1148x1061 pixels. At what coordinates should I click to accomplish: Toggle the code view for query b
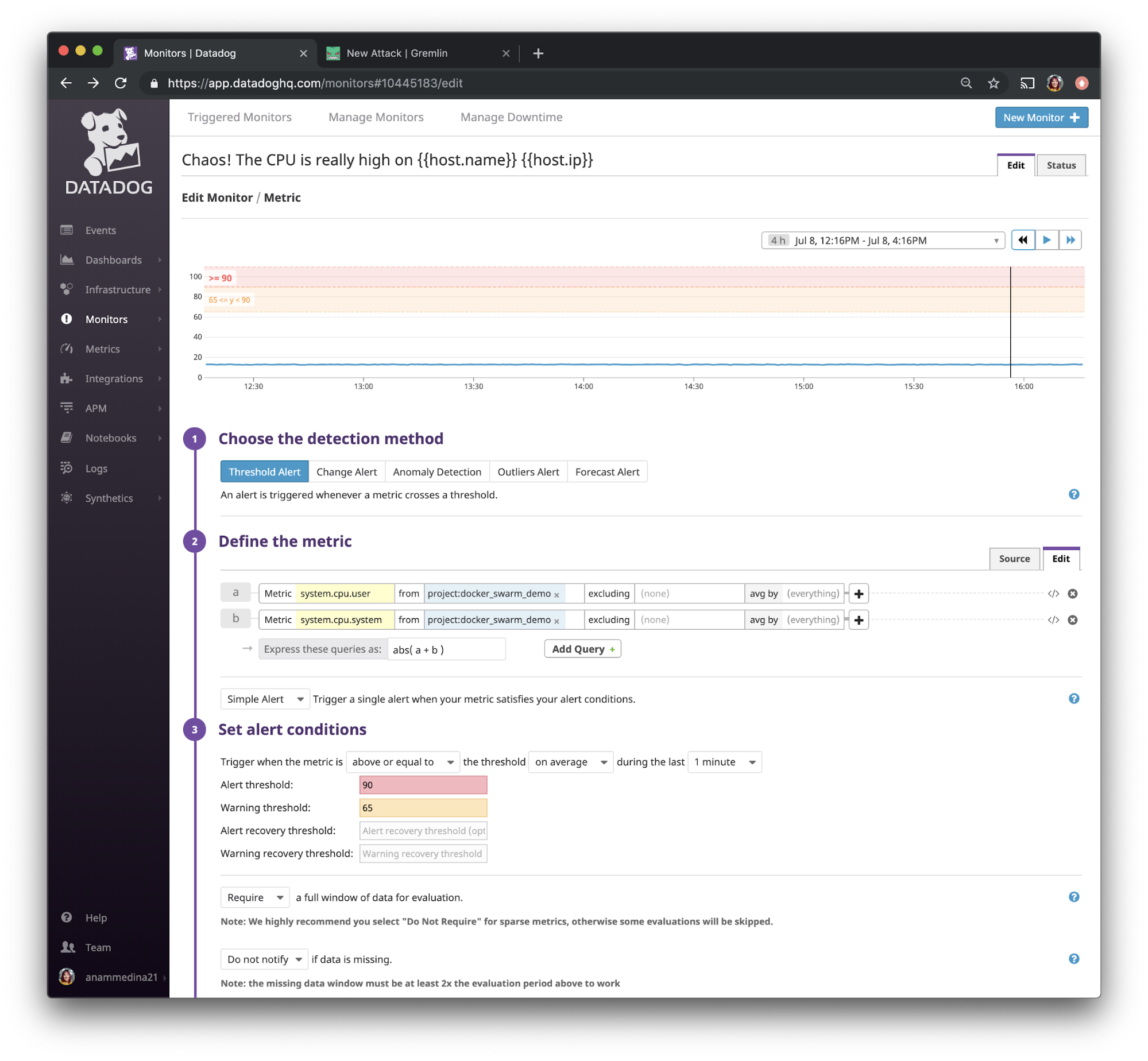(x=1053, y=620)
